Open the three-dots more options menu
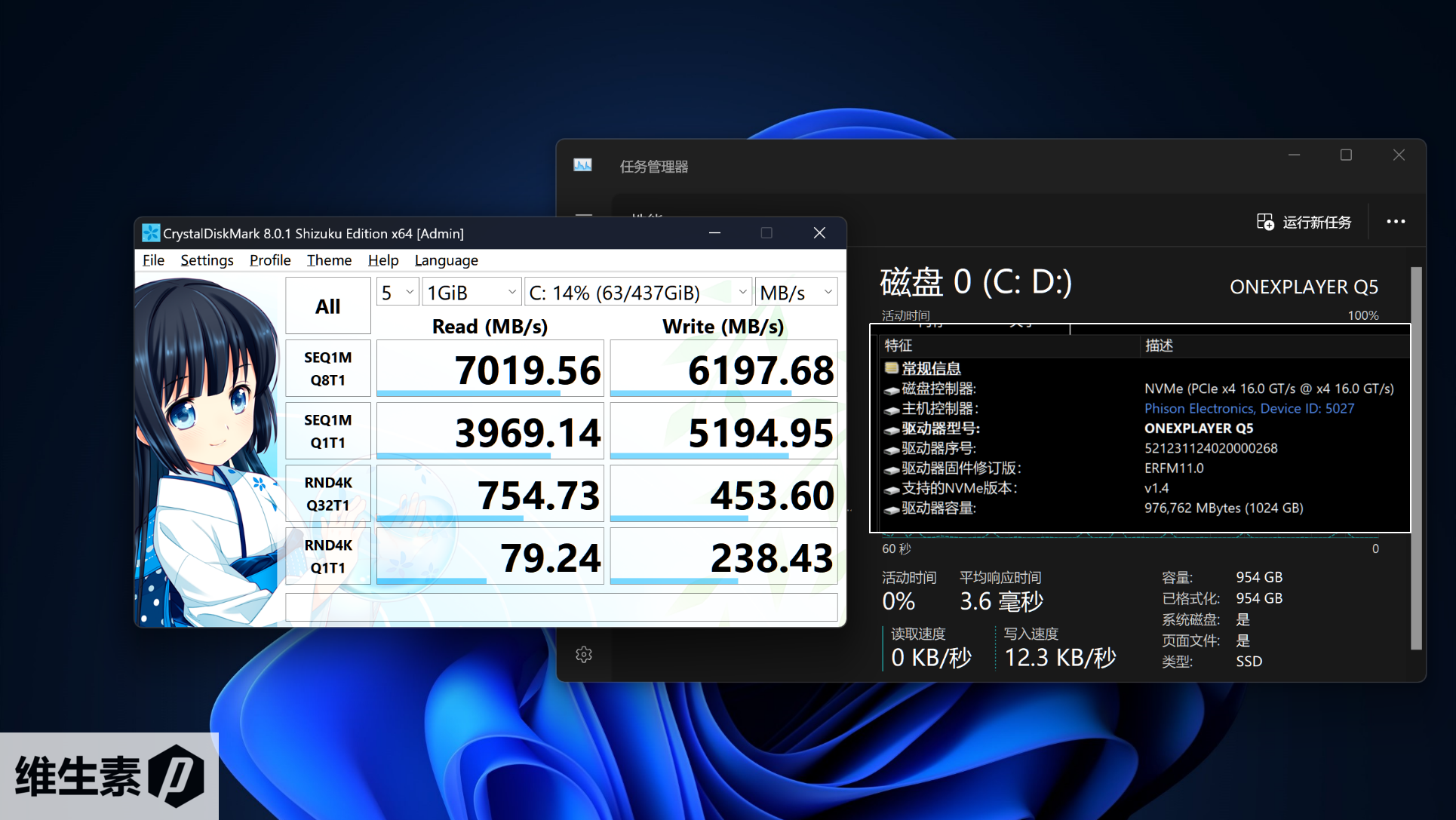Screen dimensions: 1456x820 click(x=1396, y=222)
